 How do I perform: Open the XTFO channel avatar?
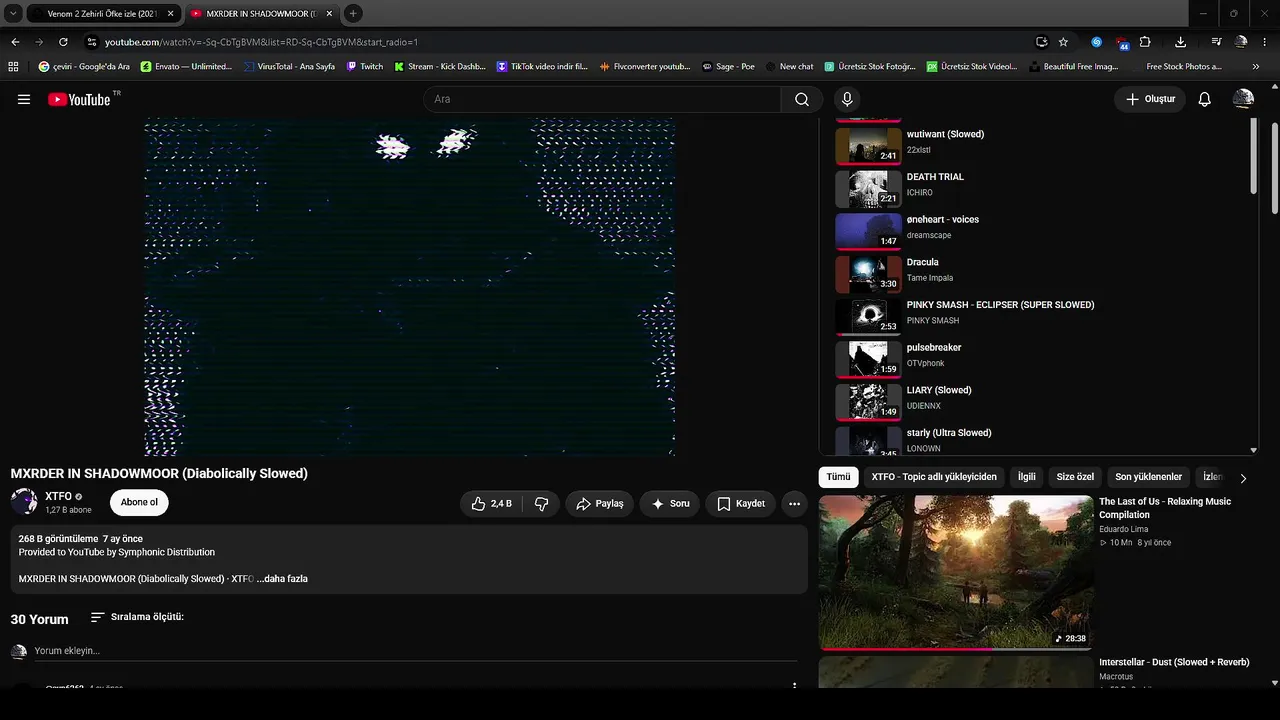coord(24,502)
